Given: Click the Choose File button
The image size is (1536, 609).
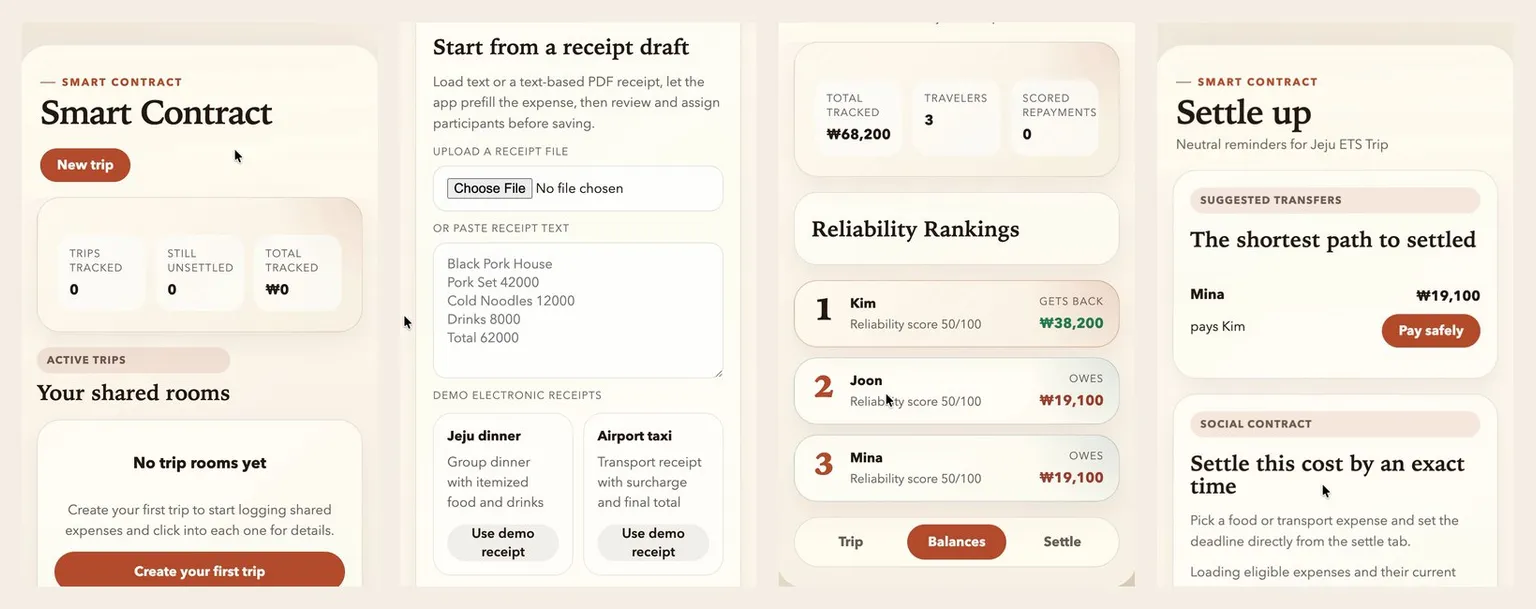Looking at the screenshot, I should pyautogui.click(x=490, y=188).
